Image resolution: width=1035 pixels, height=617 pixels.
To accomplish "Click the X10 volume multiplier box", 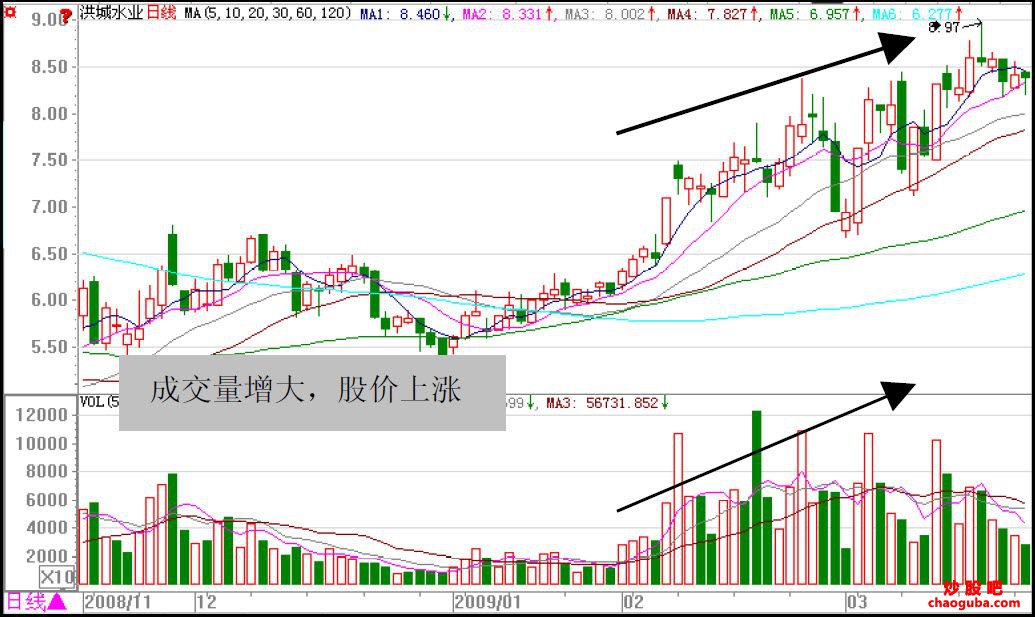I will pyautogui.click(x=57, y=577).
